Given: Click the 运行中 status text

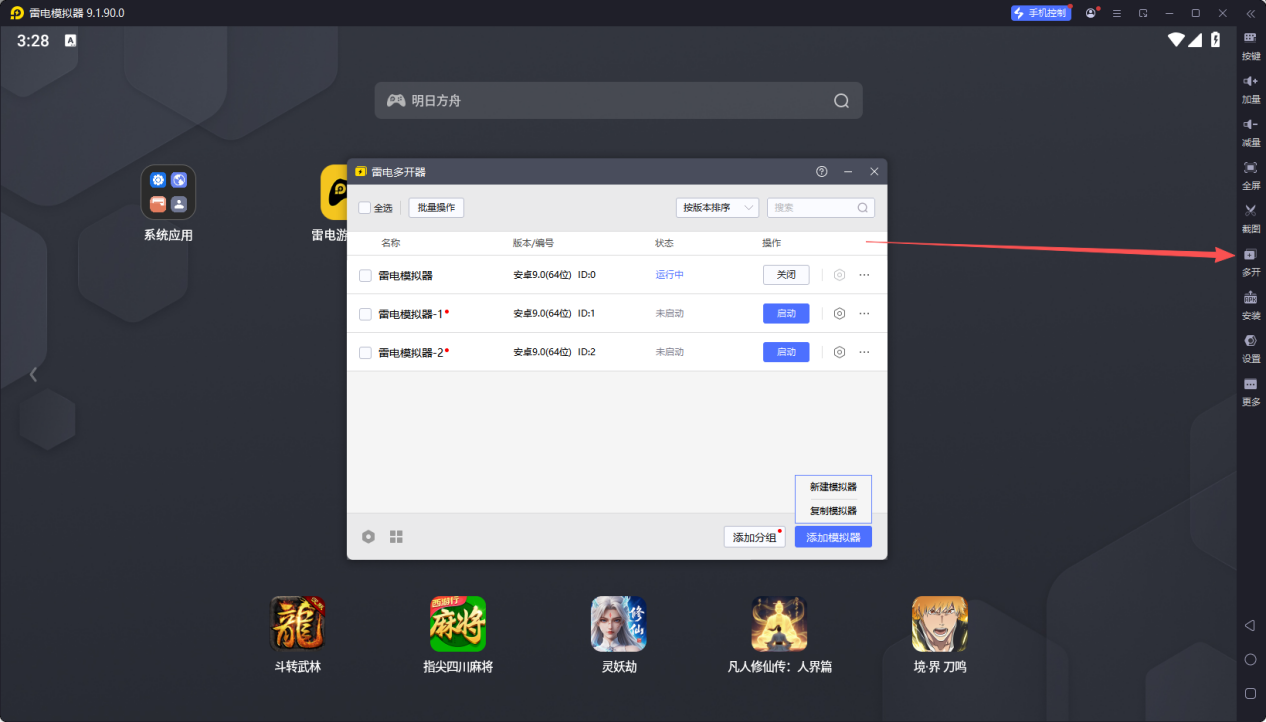Looking at the screenshot, I should pos(670,275).
